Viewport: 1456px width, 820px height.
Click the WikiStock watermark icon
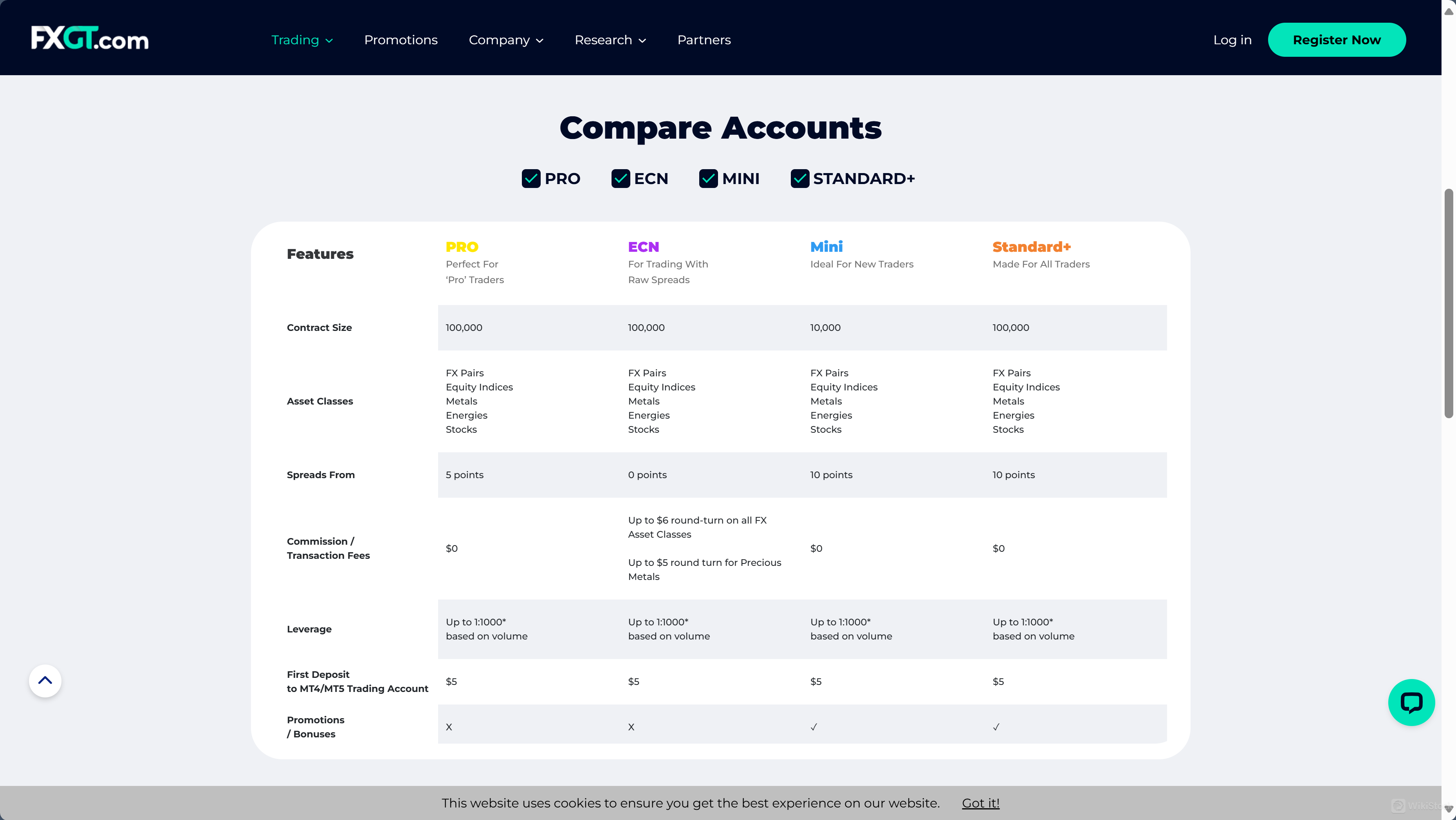(1399, 805)
